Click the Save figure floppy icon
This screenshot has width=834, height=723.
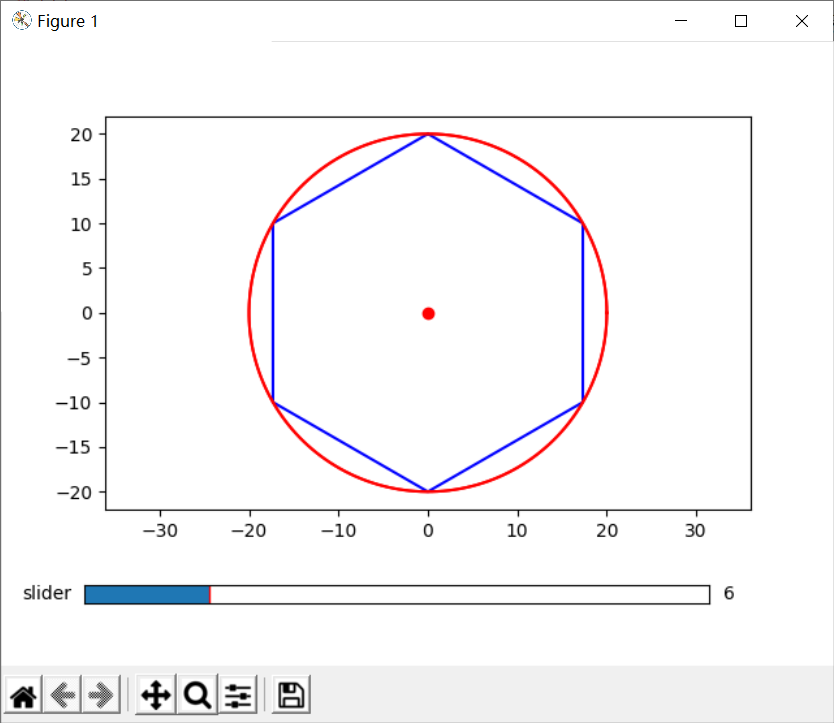291,695
